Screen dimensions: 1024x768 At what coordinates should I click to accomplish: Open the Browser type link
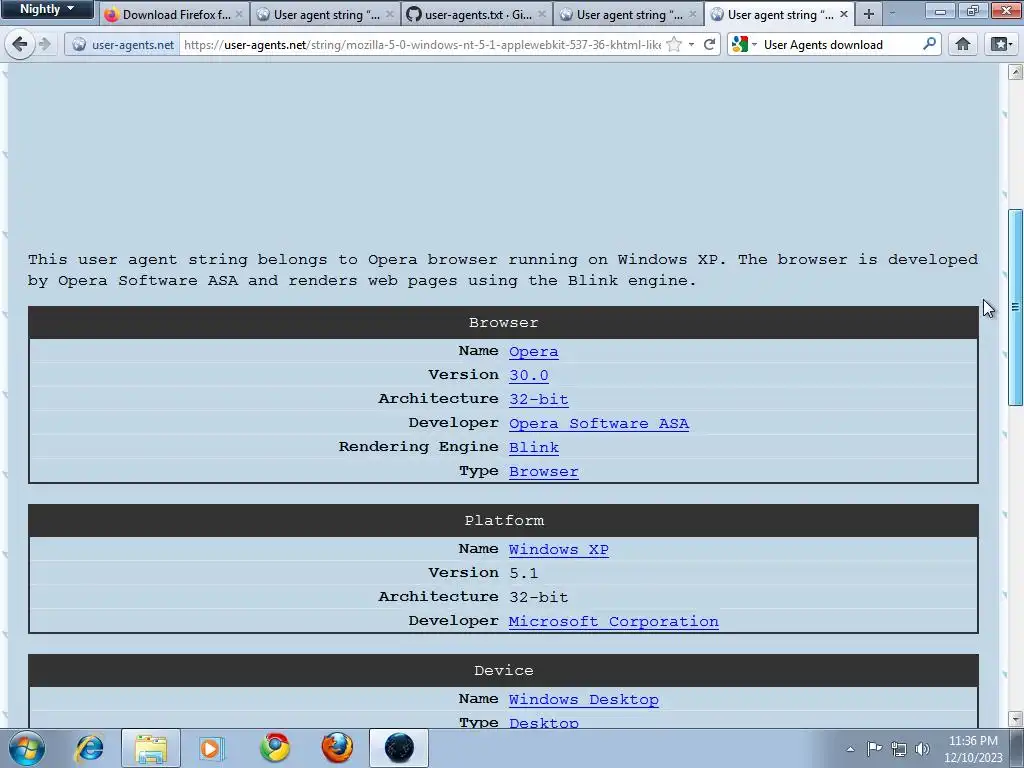543,472
